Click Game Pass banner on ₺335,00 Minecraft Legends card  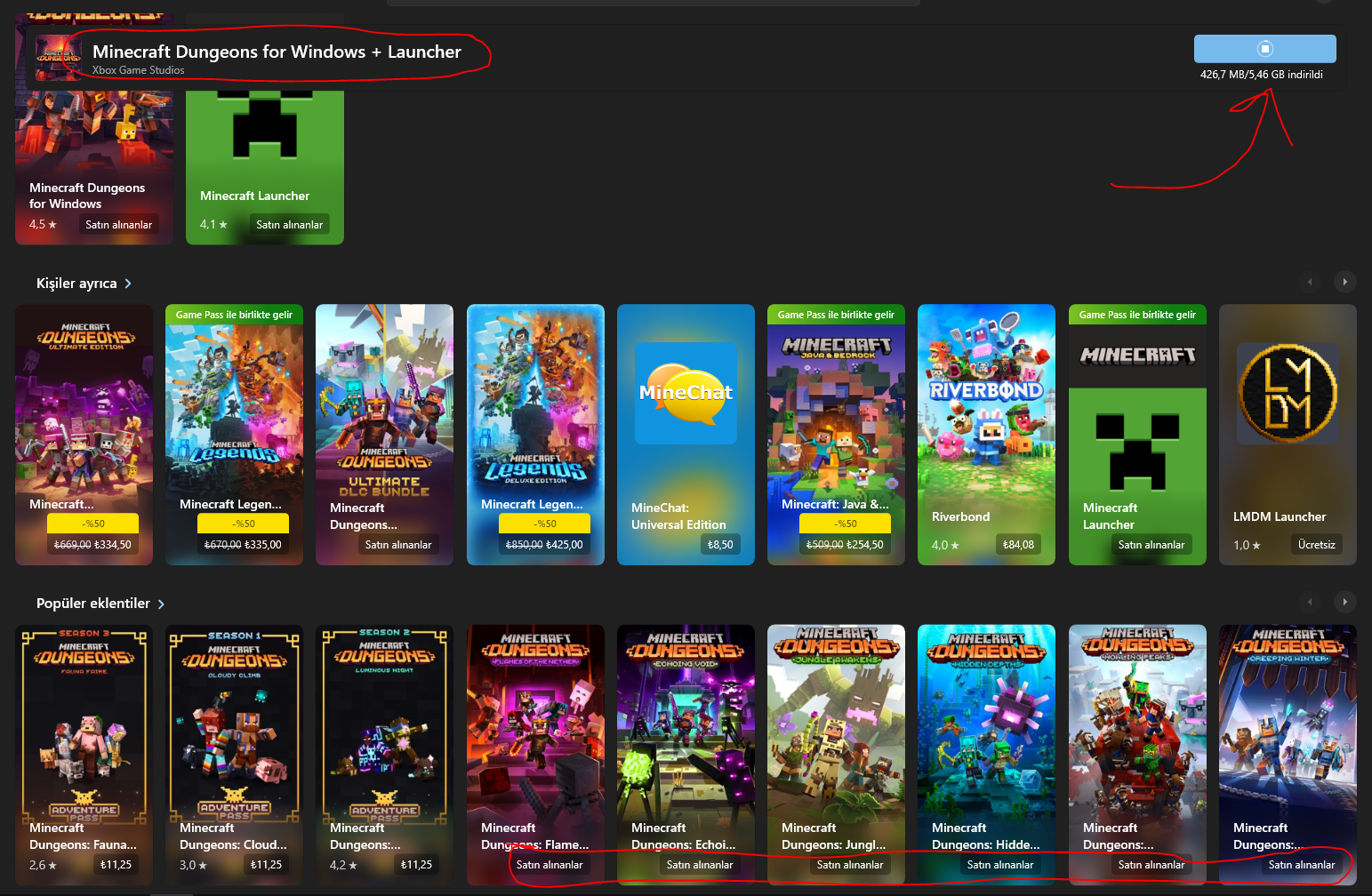coord(234,315)
